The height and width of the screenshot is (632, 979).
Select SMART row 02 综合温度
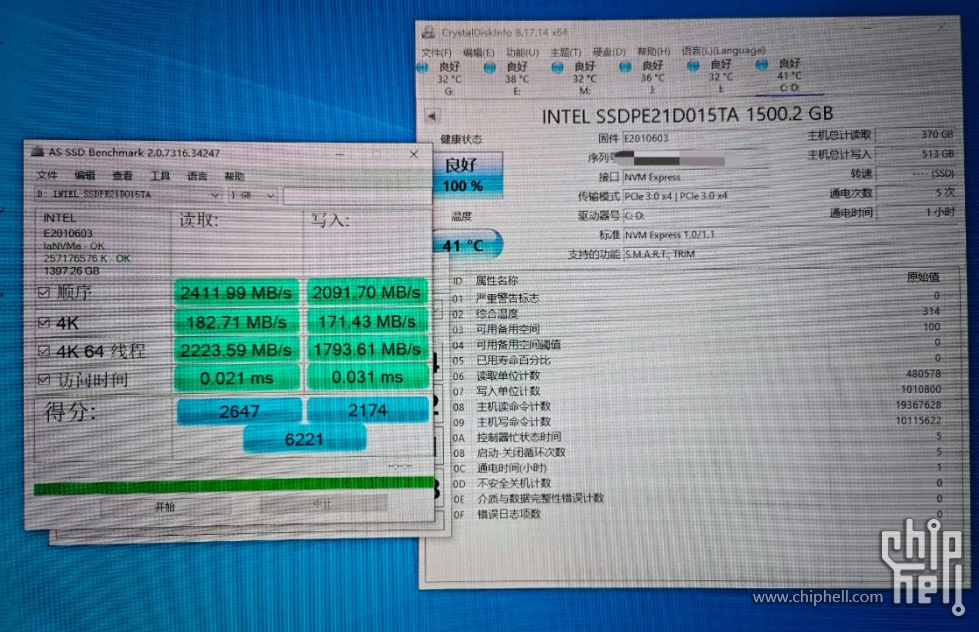(696, 313)
